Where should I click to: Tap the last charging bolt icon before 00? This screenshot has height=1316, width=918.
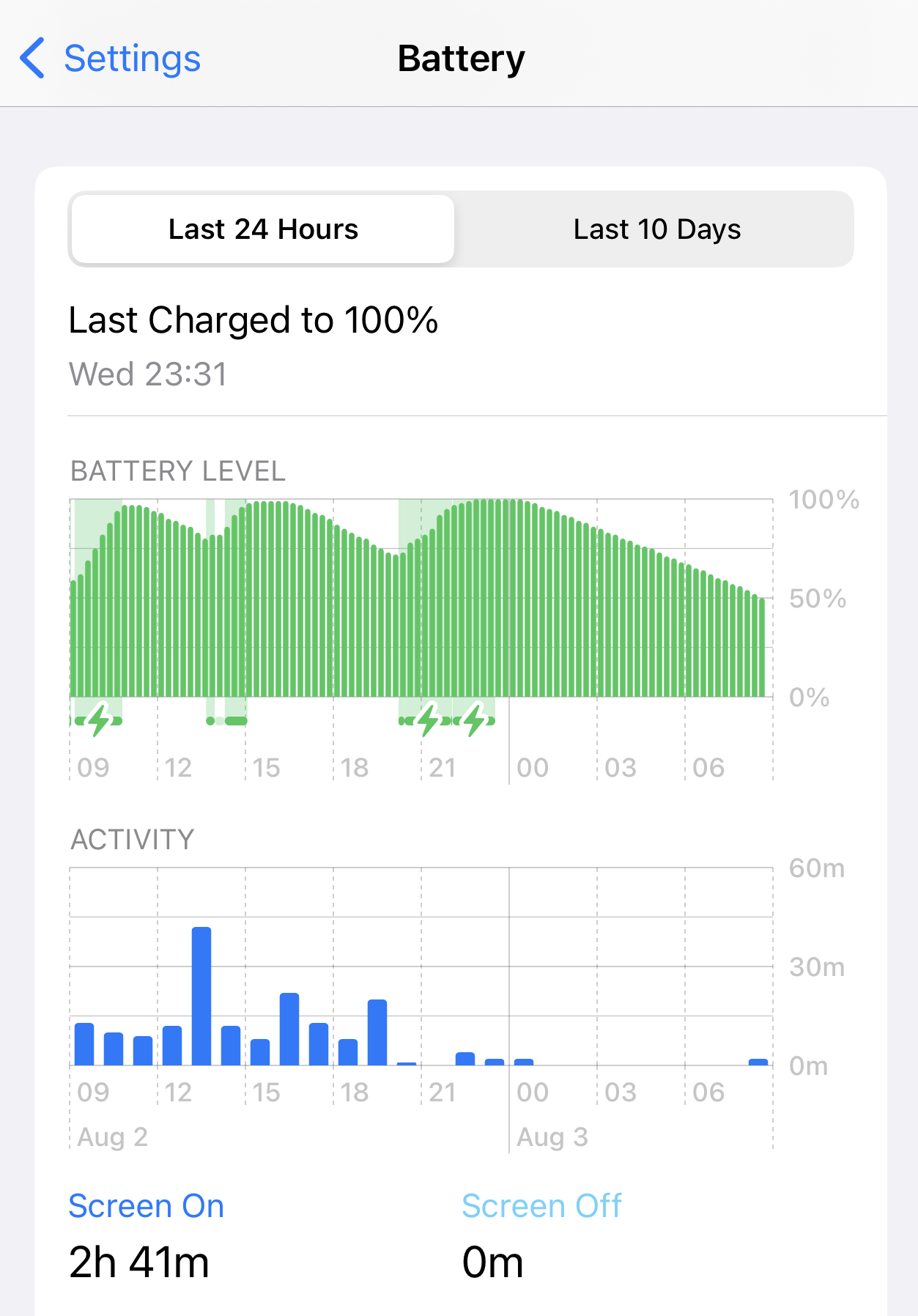[x=475, y=720]
